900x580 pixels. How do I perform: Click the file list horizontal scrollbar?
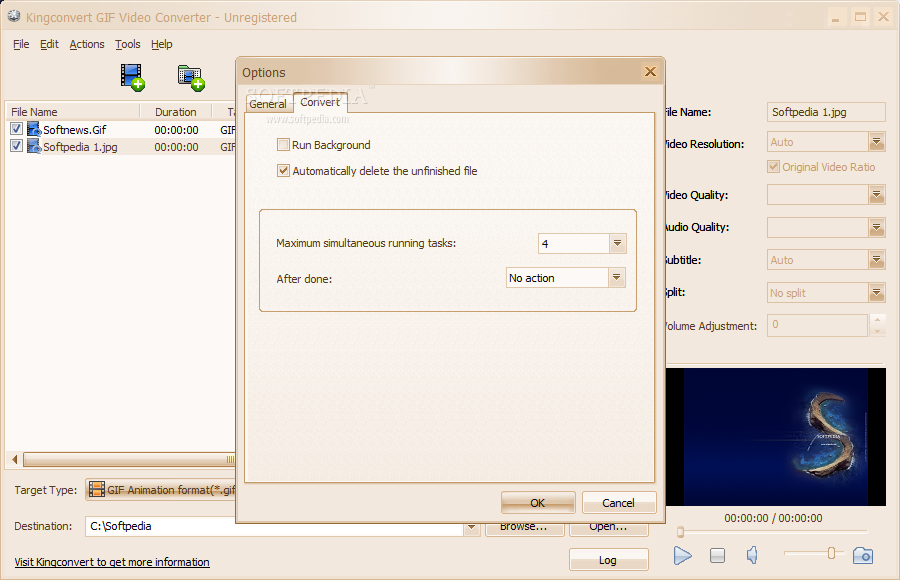coord(129,459)
